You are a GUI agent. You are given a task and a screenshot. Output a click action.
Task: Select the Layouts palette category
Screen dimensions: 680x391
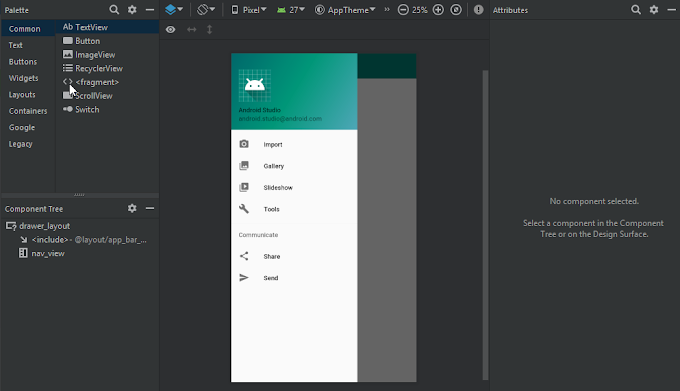28,94
